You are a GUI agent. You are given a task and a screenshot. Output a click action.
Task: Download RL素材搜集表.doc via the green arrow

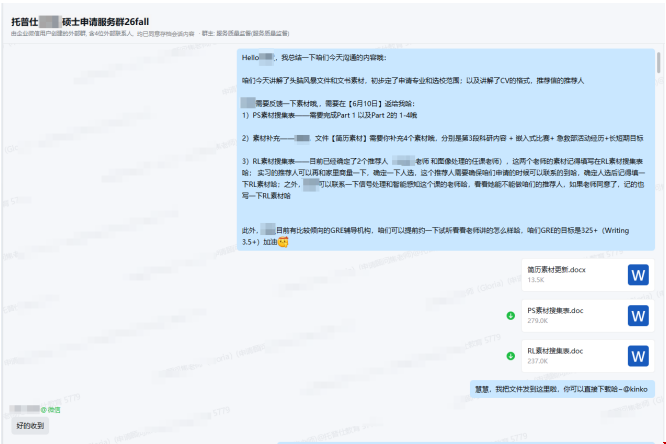511,356
